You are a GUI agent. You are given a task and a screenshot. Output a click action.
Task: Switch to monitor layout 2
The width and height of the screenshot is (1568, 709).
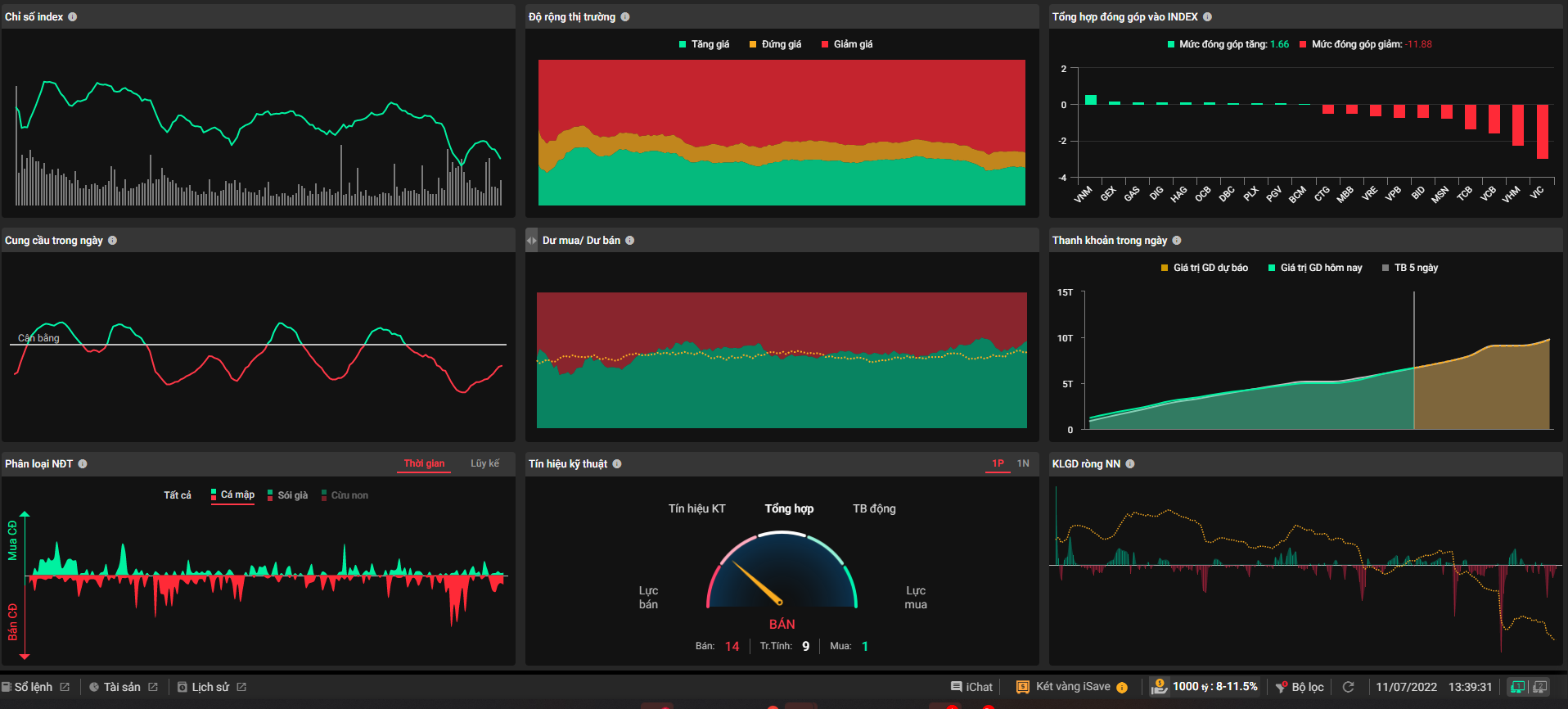pos(1539,687)
